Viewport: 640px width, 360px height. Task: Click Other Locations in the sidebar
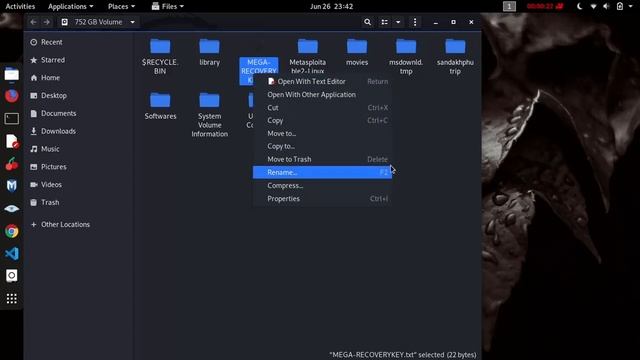[x=78, y=224]
